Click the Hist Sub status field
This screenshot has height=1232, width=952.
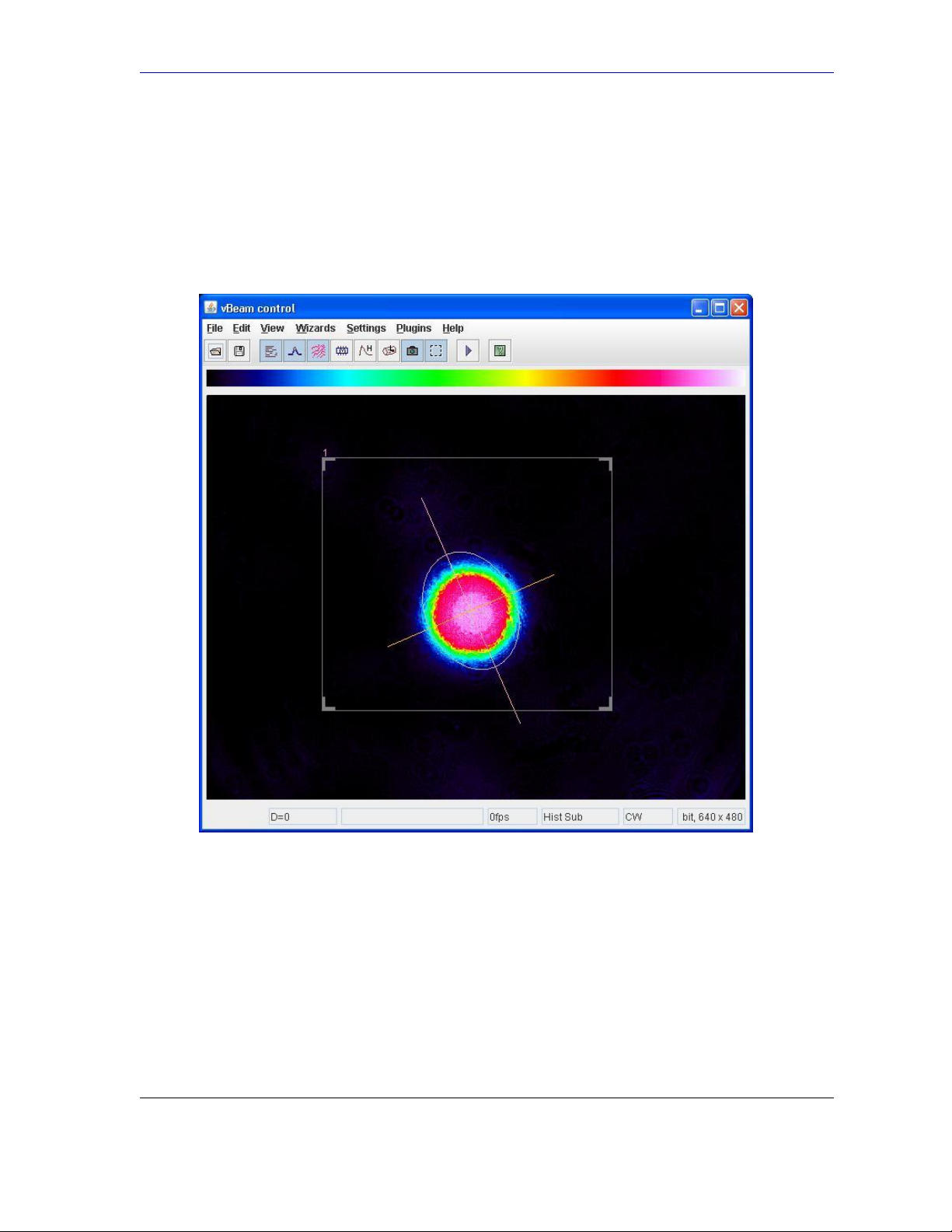[580, 817]
